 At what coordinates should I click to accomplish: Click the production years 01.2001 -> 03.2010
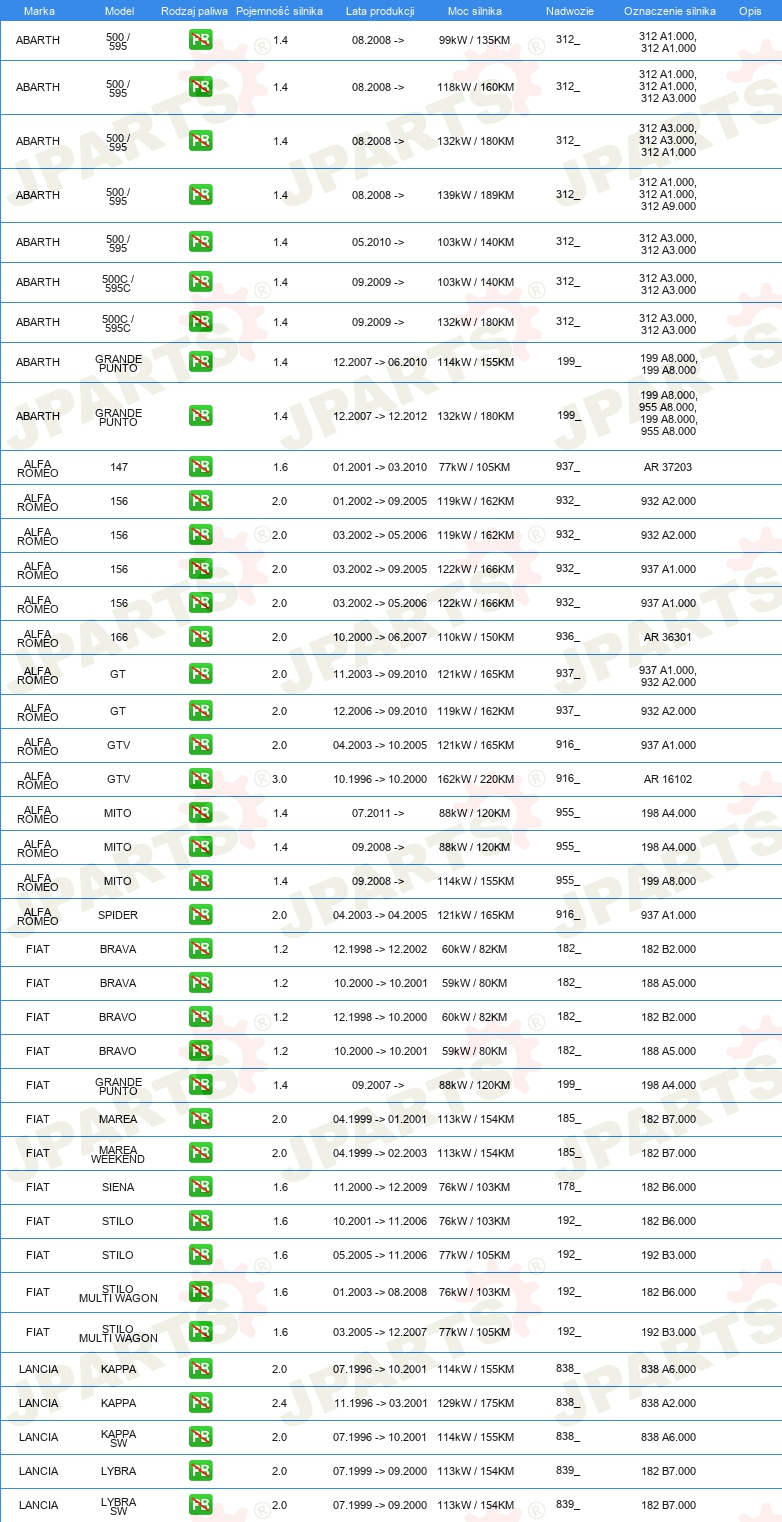(x=380, y=467)
